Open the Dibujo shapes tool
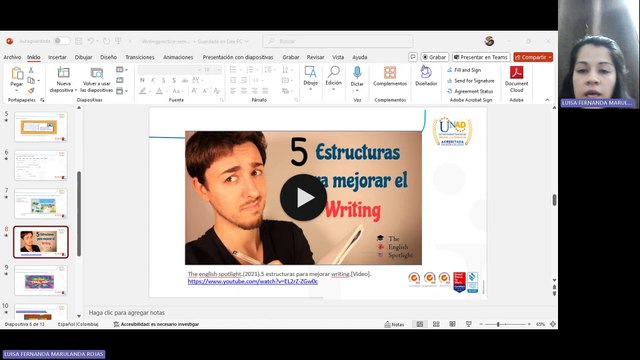This screenshot has width=640, height=360. click(x=310, y=73)
